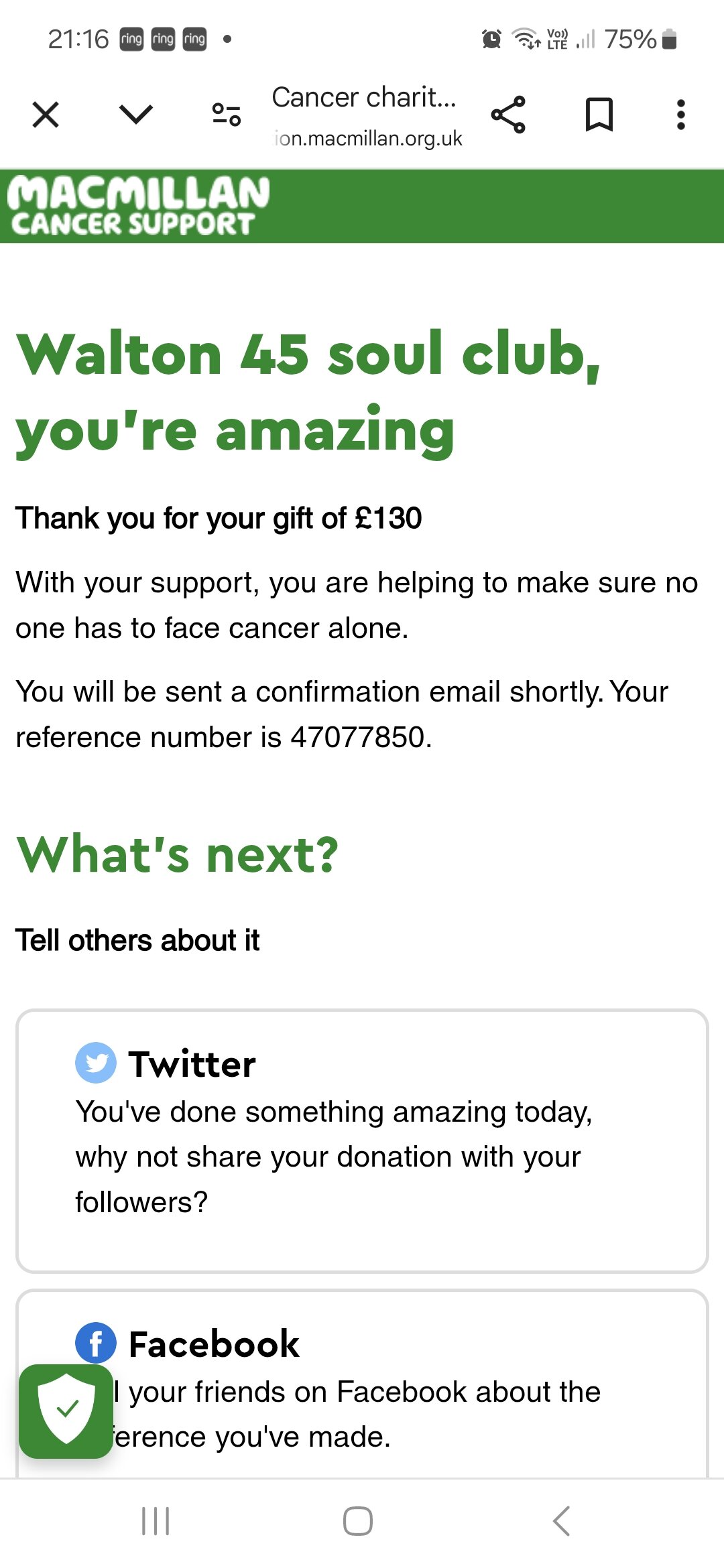Tap the share icon

tap(508, 115)
